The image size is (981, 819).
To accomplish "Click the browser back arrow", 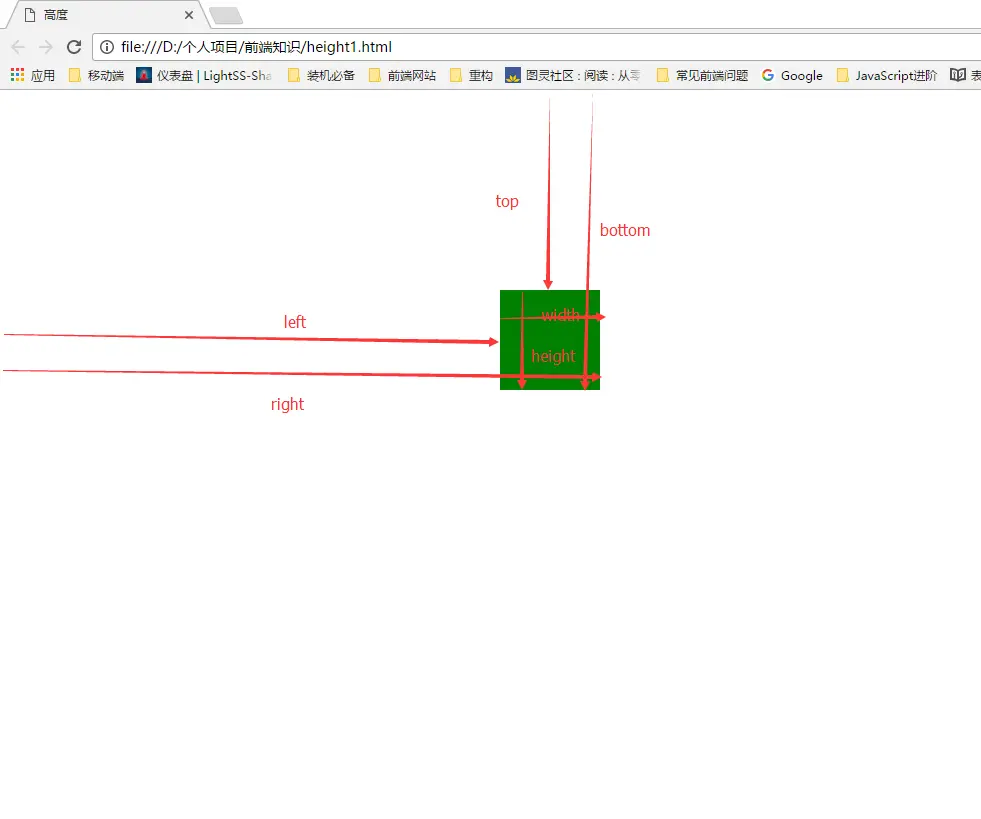I will point(18,47).
